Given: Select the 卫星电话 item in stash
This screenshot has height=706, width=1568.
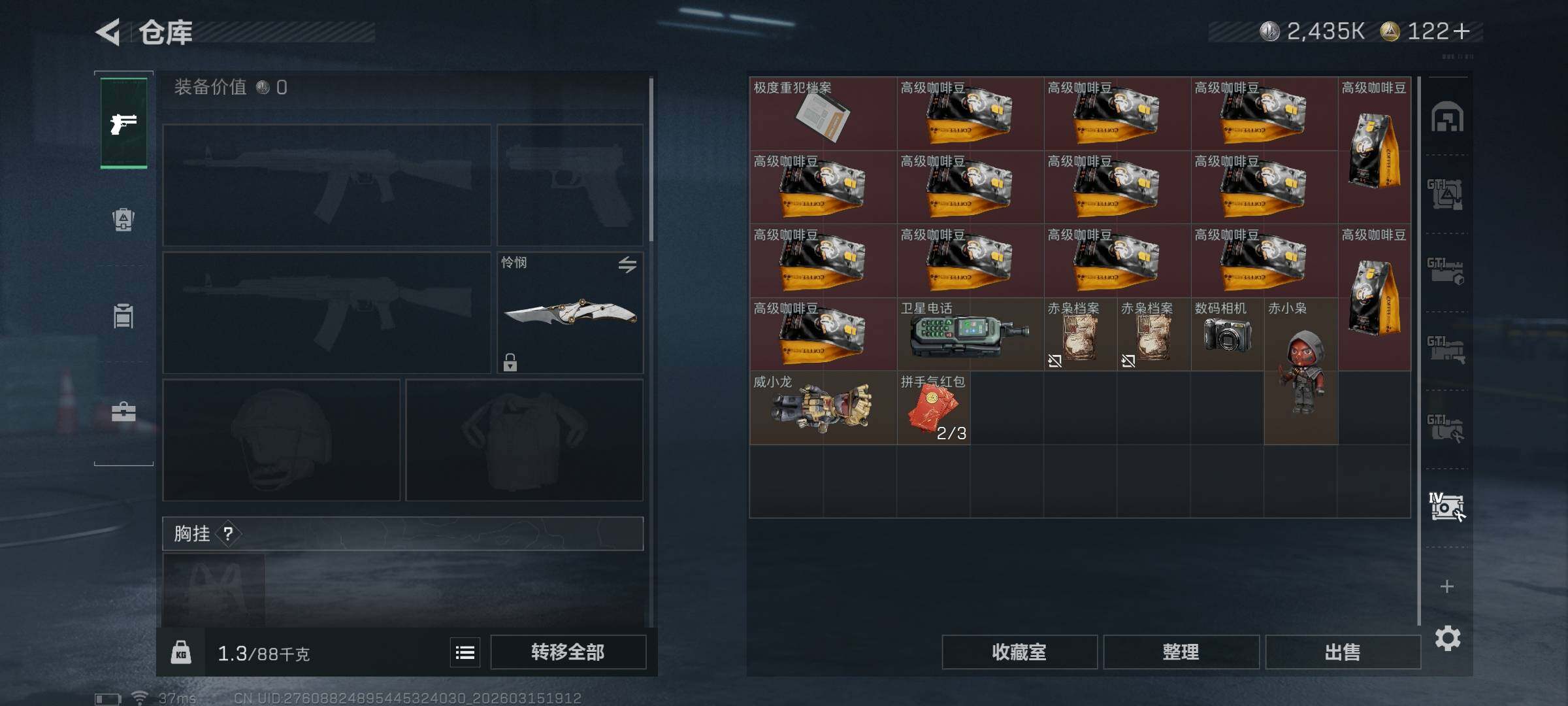Looking at the screenshot, I should coord(970,334).
